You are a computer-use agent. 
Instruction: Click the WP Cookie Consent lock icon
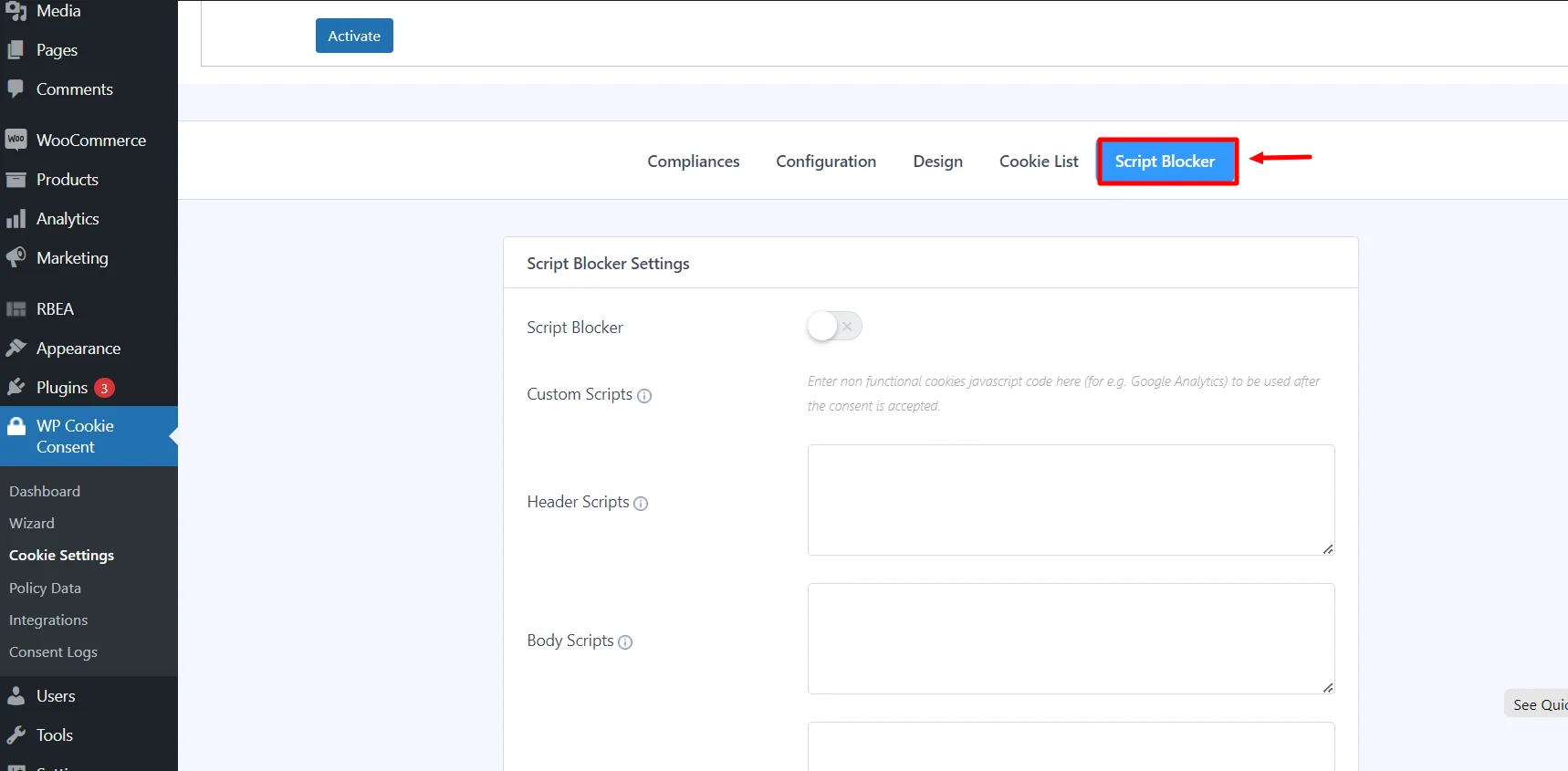16,426
